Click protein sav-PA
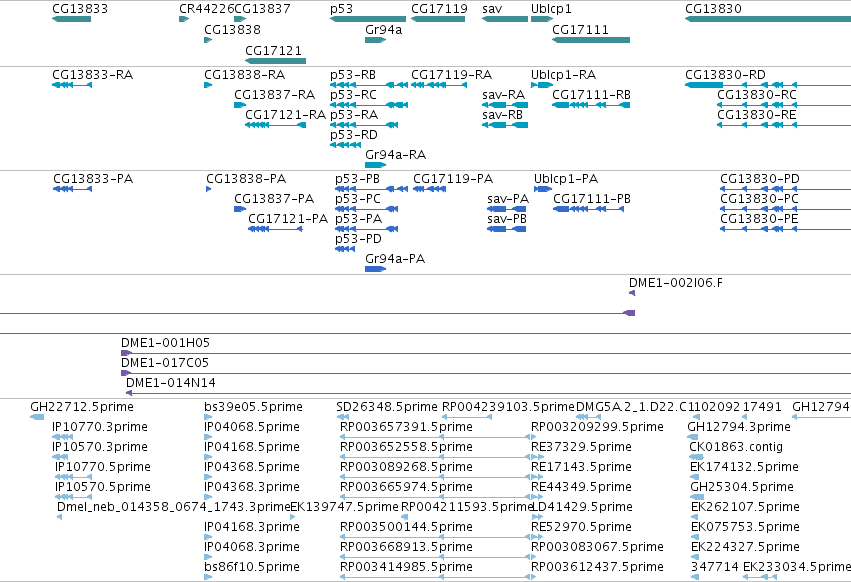Image resolution: width=851 pixels, height=582 pixels. point(507,209)
